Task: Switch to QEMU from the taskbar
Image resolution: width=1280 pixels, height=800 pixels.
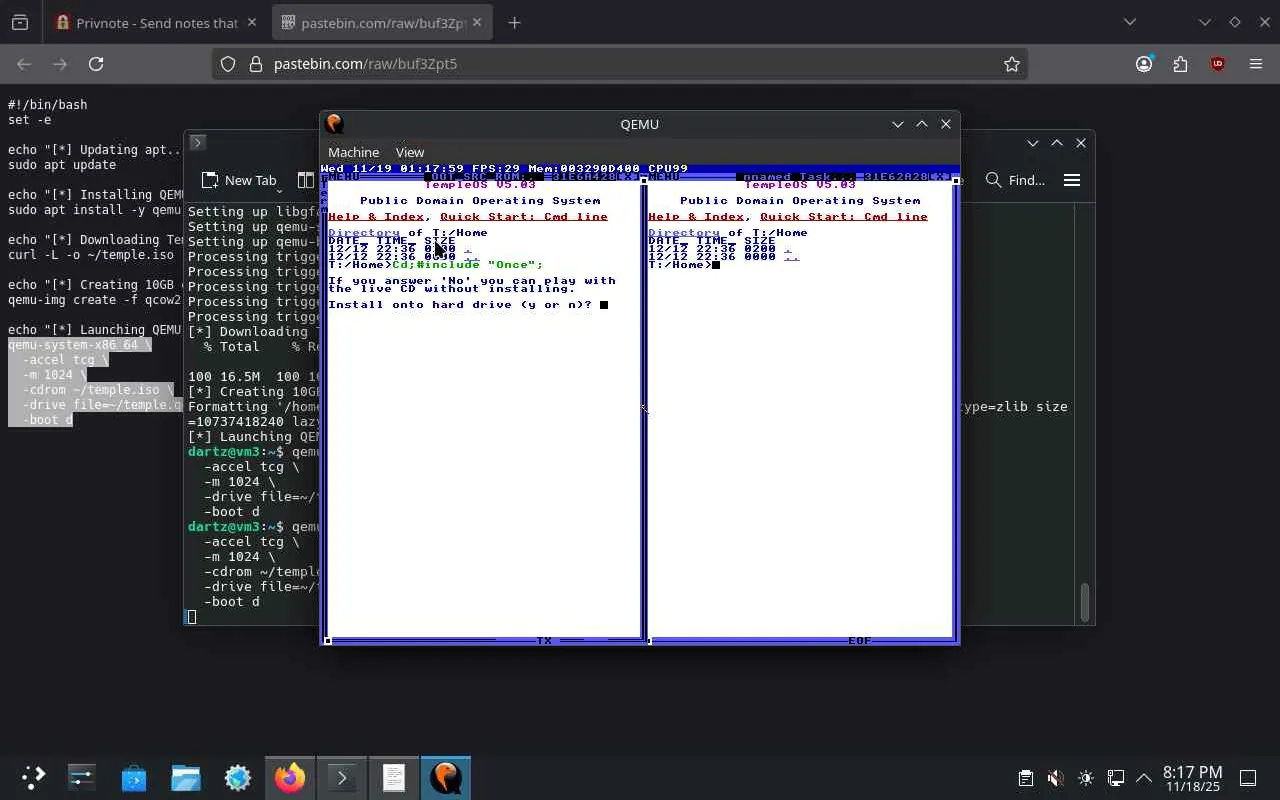Action: 446,777
